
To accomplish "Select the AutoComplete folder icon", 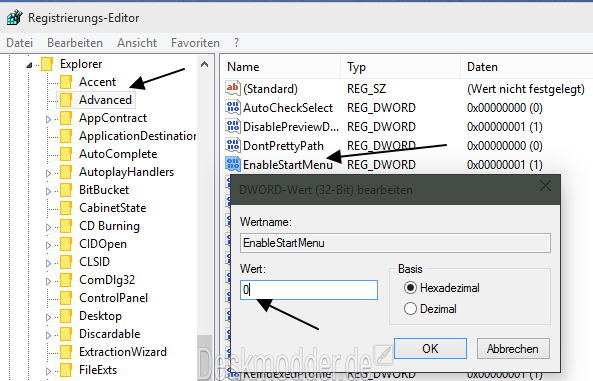I will click(x=66, y=154).
